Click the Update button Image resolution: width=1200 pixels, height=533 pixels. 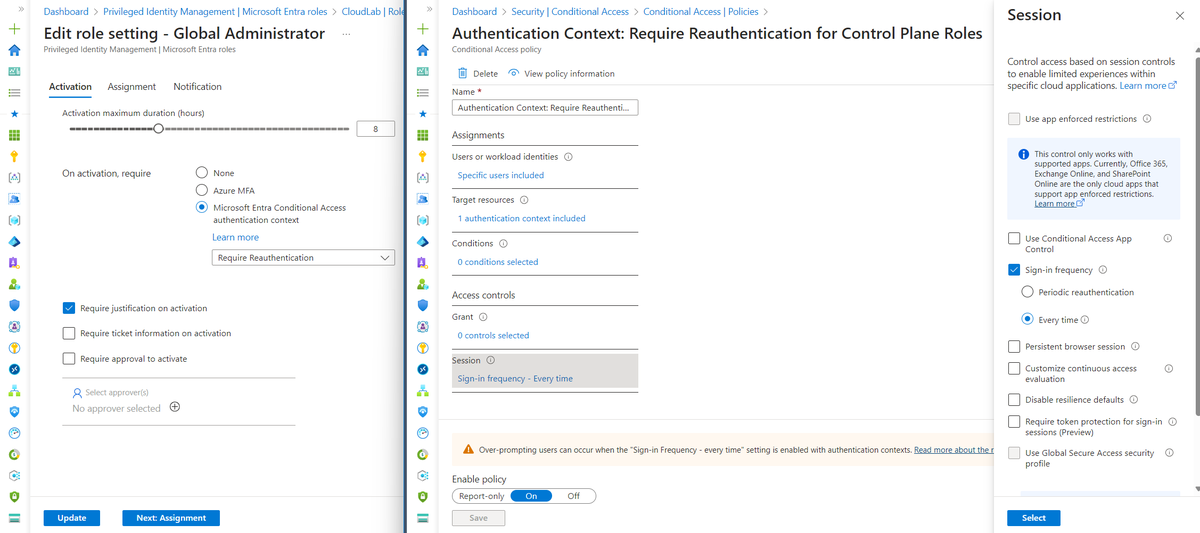tap(72, 518)
